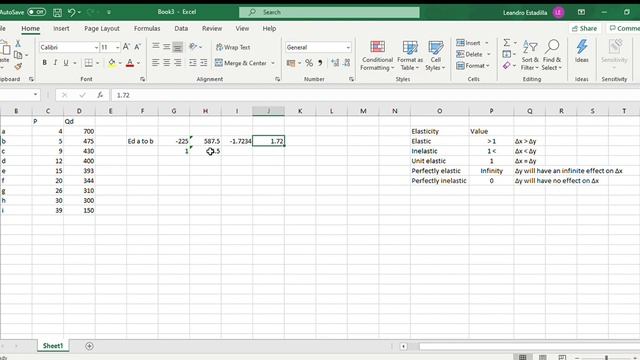Screen dimensions: 640x360
Task: Open the font size dropdown
Action: pyautogui.click(x=117, y=47)
